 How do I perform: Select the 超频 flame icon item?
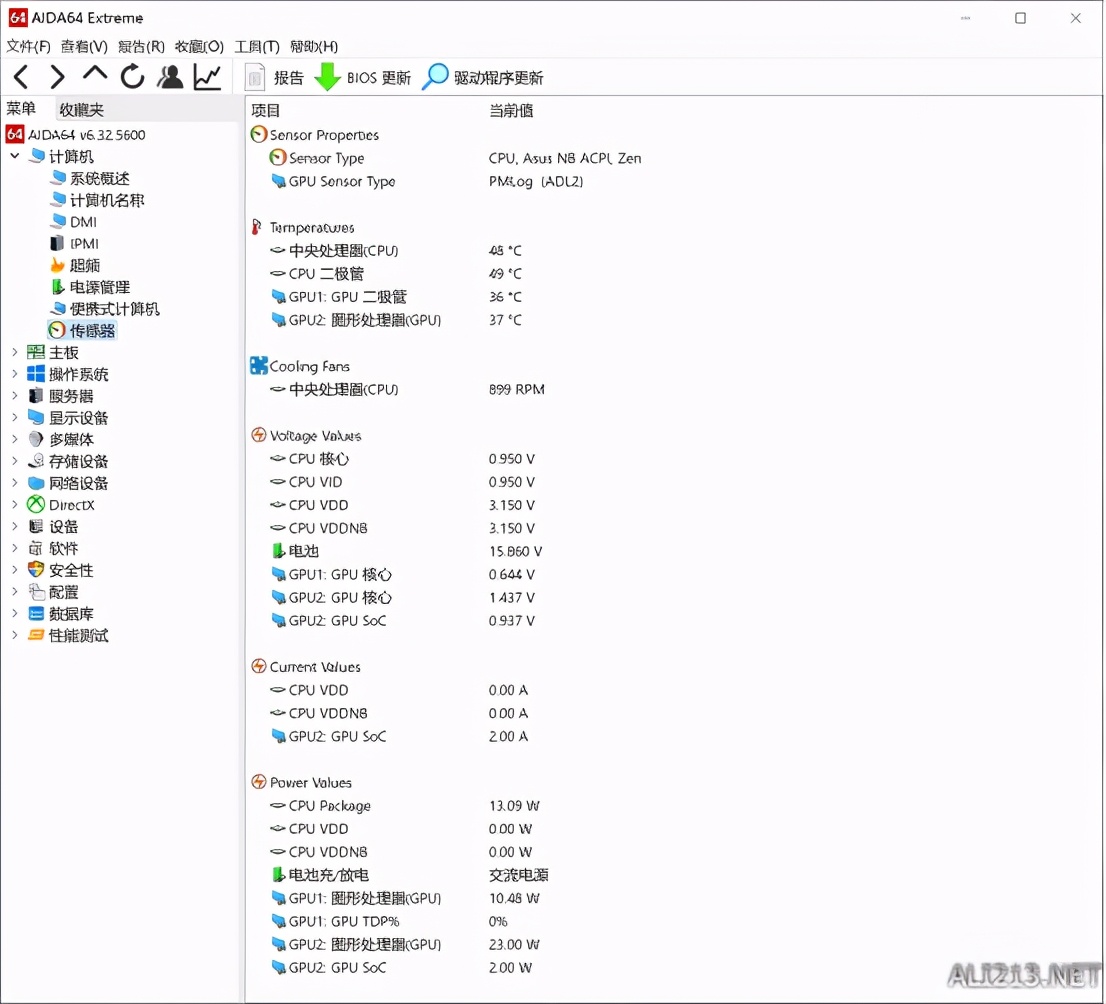pyautogui.click(x=57, y=265)
